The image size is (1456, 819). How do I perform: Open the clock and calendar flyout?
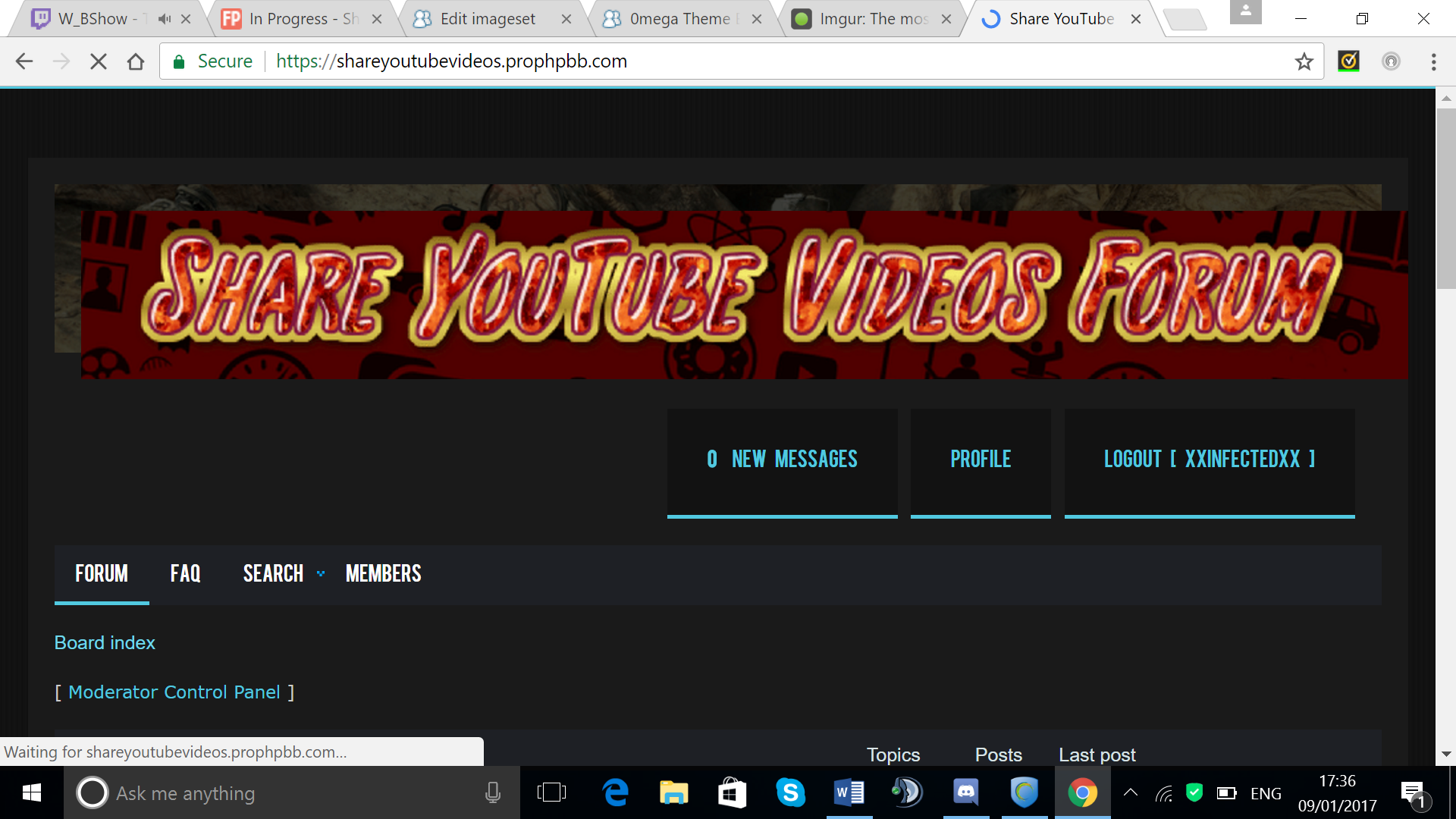point(1337,793)
